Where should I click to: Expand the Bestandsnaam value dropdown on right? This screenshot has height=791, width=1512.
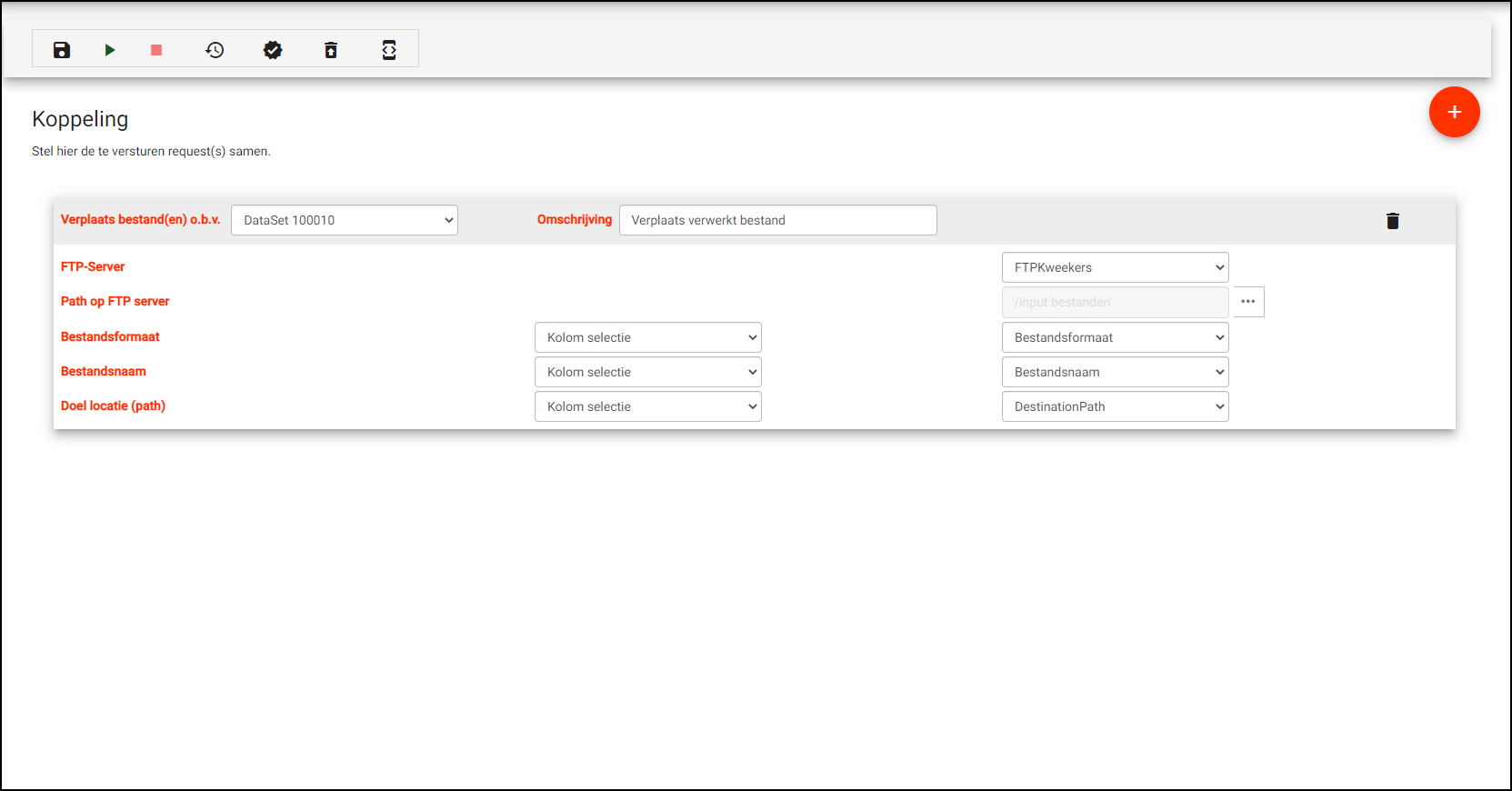[x=1115, y=372]
